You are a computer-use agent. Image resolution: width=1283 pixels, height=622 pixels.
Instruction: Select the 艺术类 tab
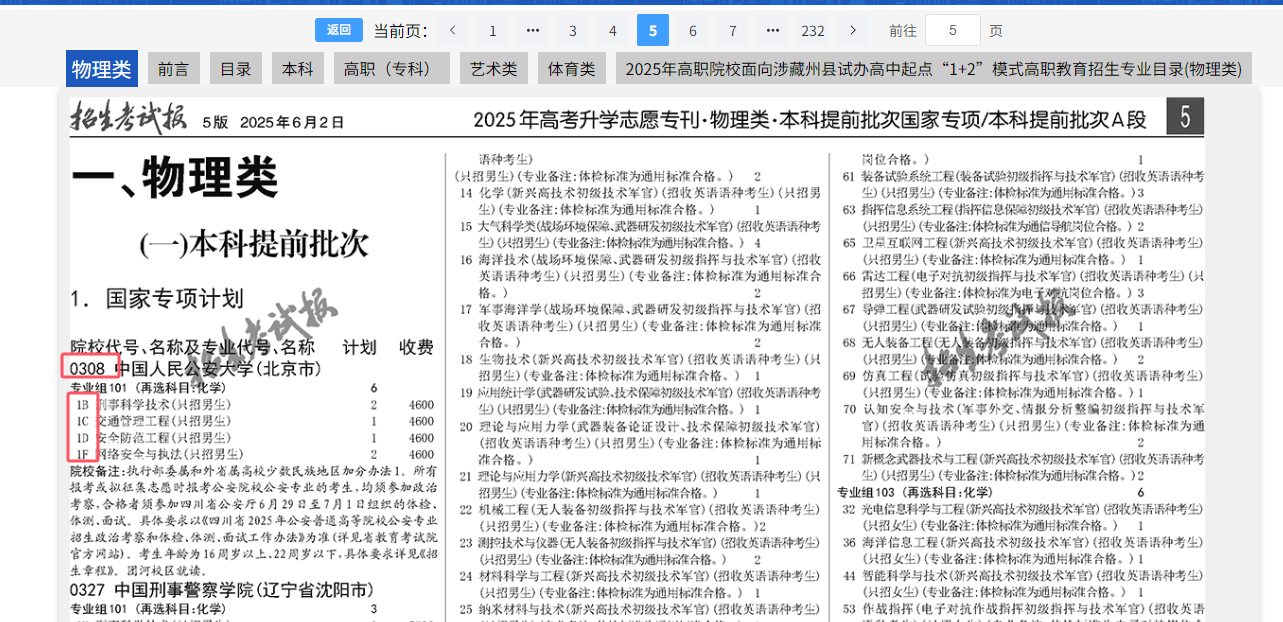point(494,69)
